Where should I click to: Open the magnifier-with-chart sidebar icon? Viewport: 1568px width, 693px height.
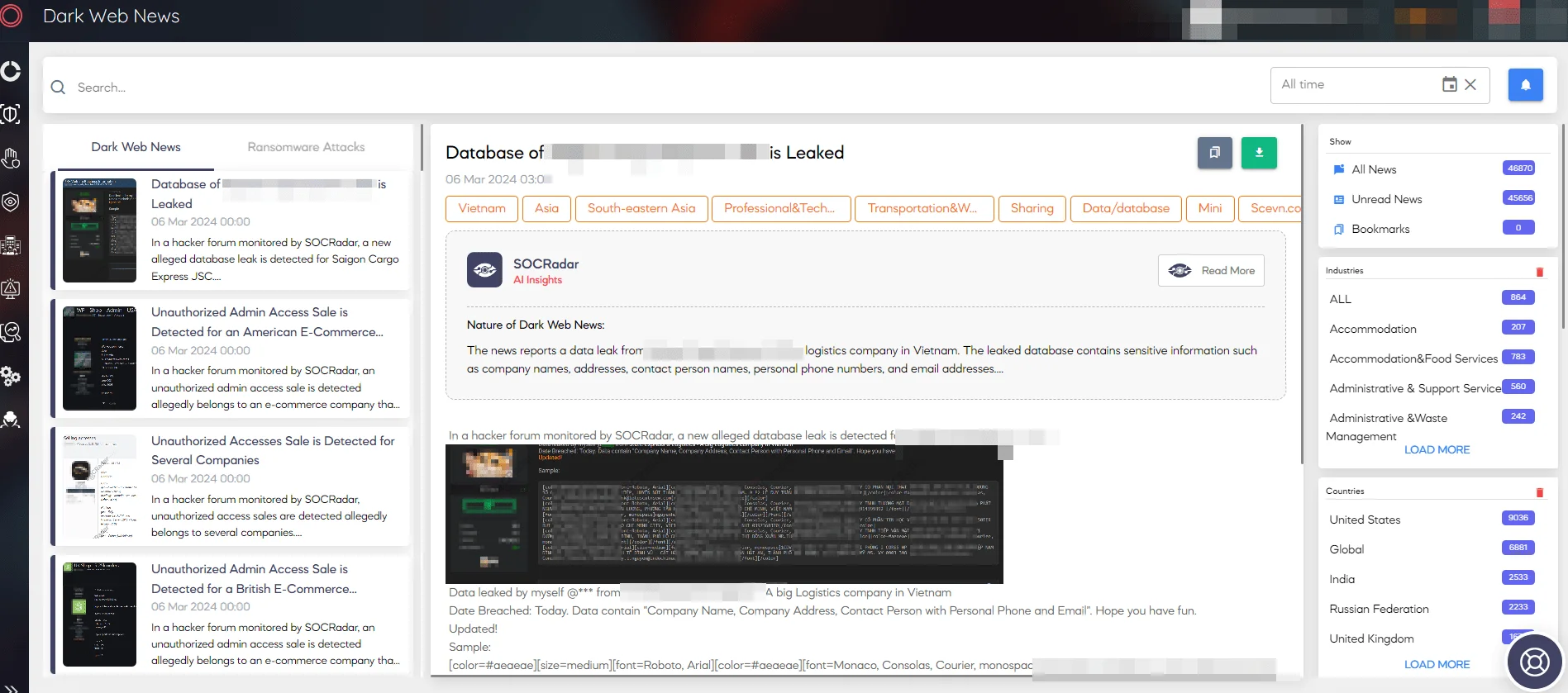[11, 332]
